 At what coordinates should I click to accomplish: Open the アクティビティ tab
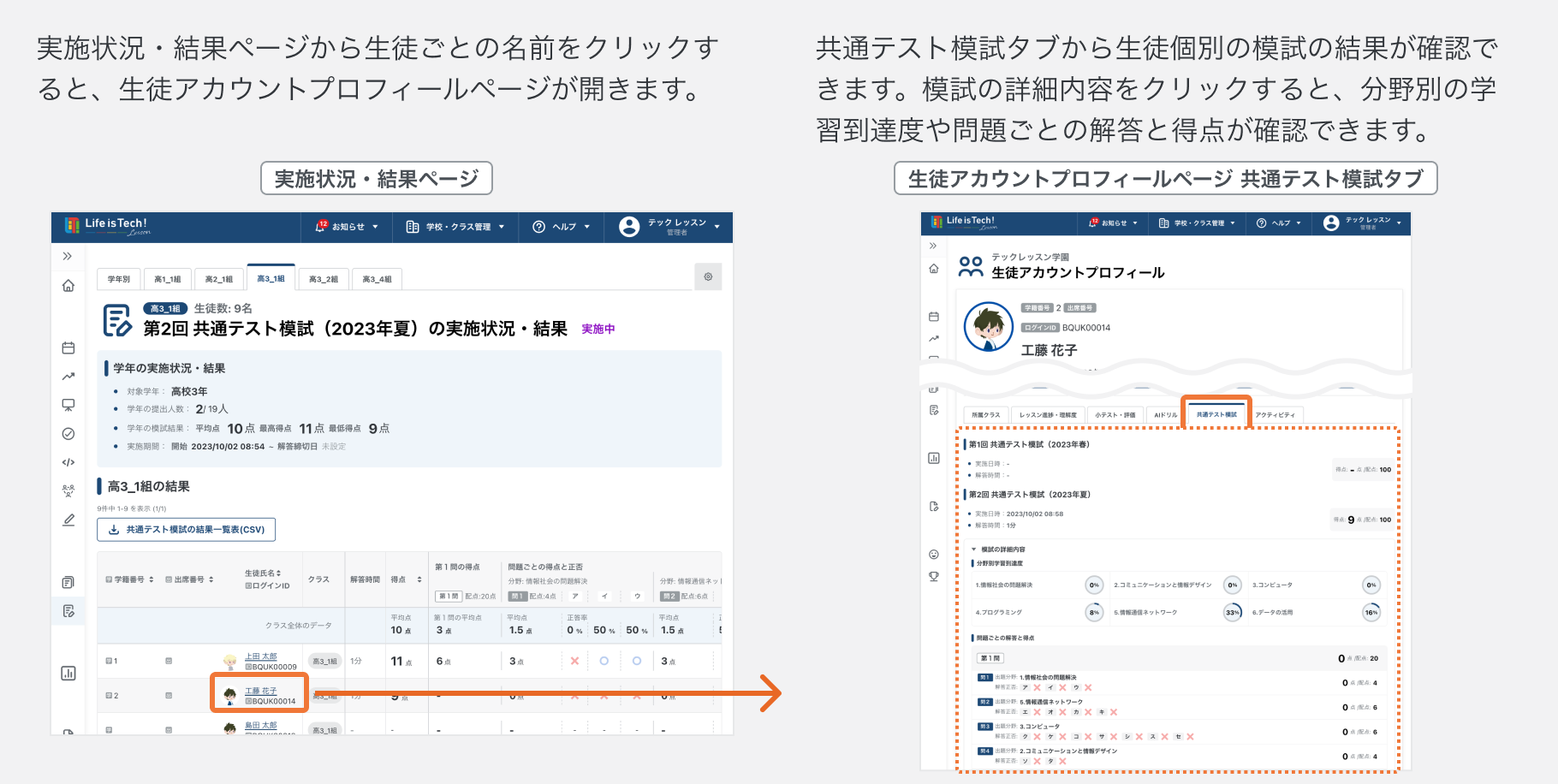point(1275,415)
